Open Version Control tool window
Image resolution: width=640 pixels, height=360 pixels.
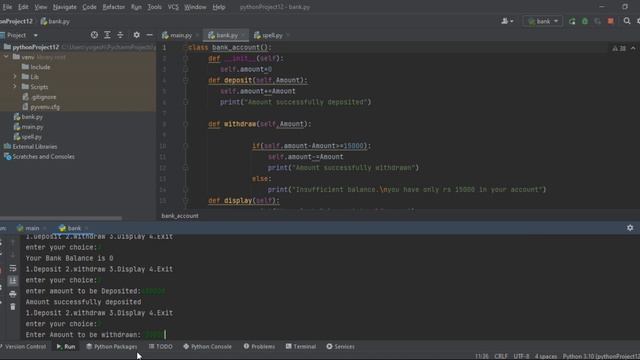pyautogui.click(x=24, y=347)
